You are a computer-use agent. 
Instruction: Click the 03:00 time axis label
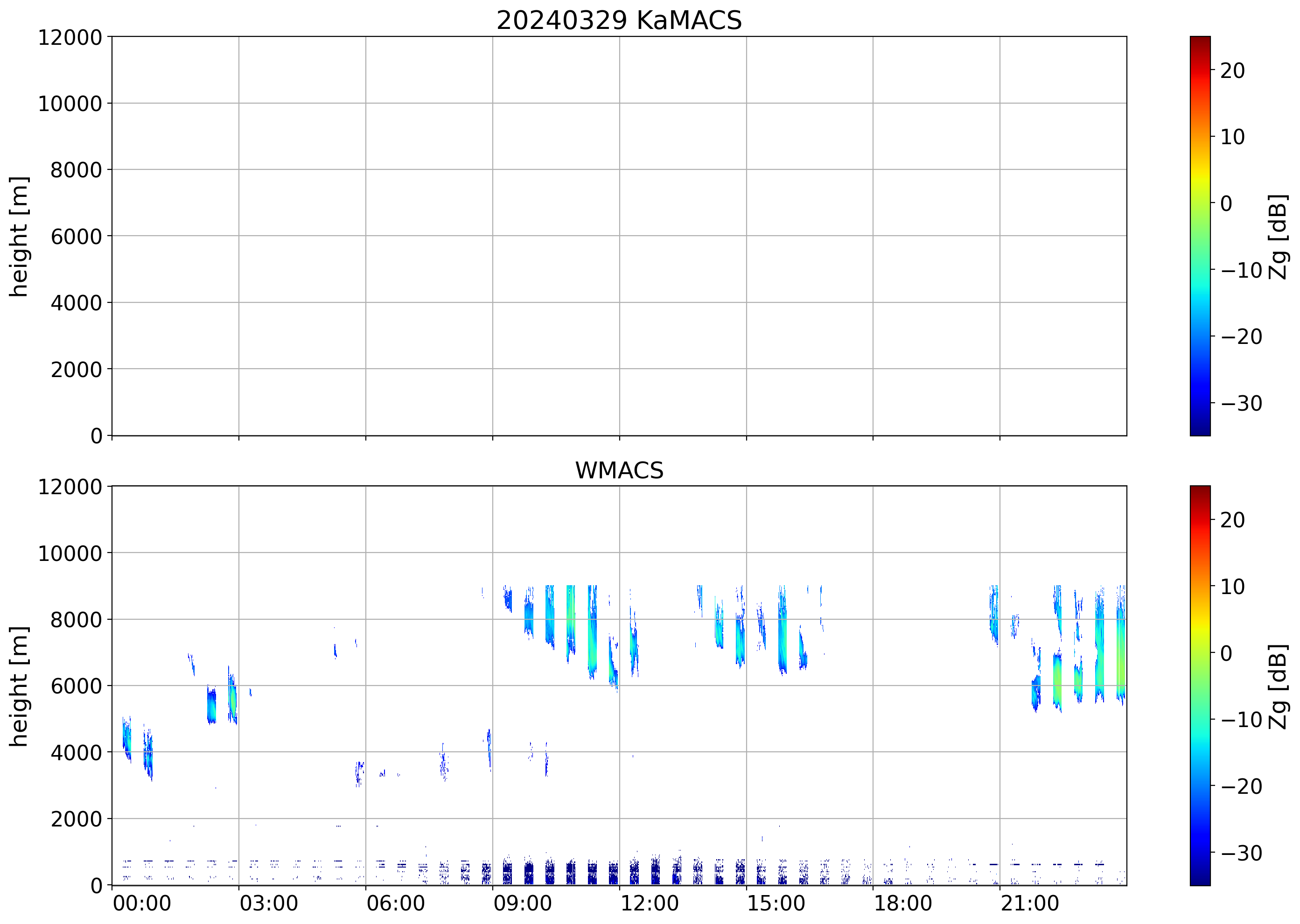coord(268,903)
